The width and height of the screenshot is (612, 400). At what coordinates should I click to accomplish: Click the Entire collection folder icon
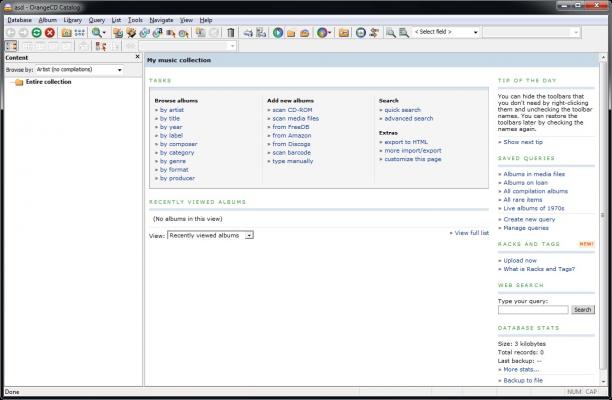coord(19,82)
